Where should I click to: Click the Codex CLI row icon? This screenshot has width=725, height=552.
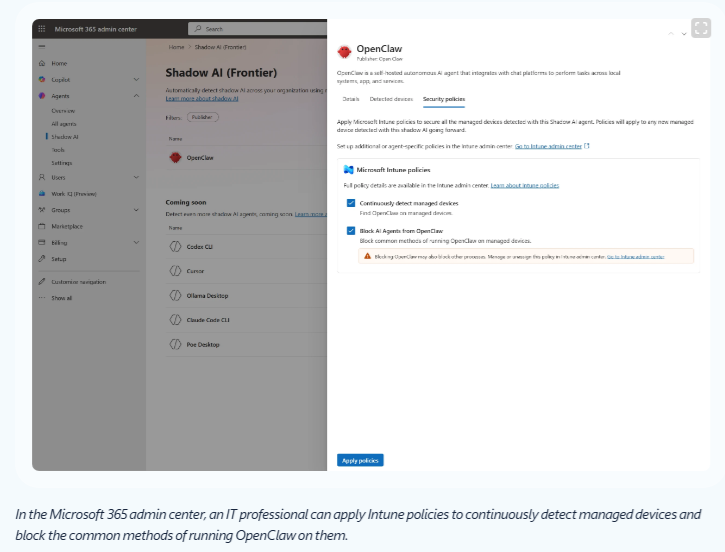coord(175,246)
